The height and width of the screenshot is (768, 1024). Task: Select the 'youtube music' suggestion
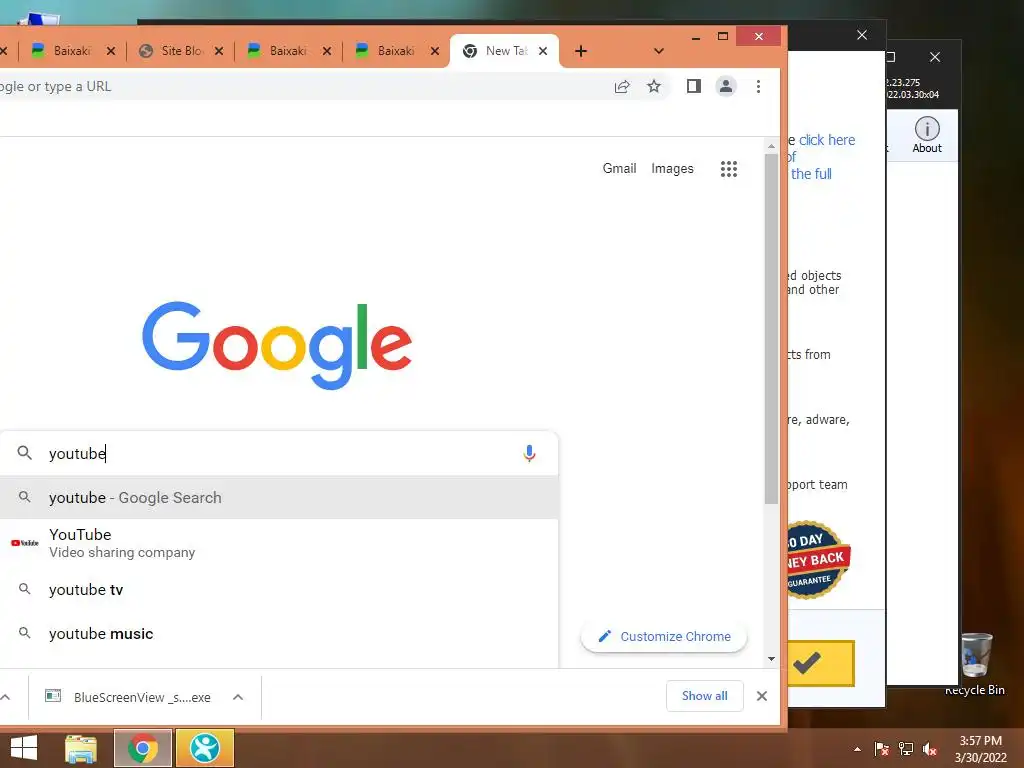click(279, 634)
